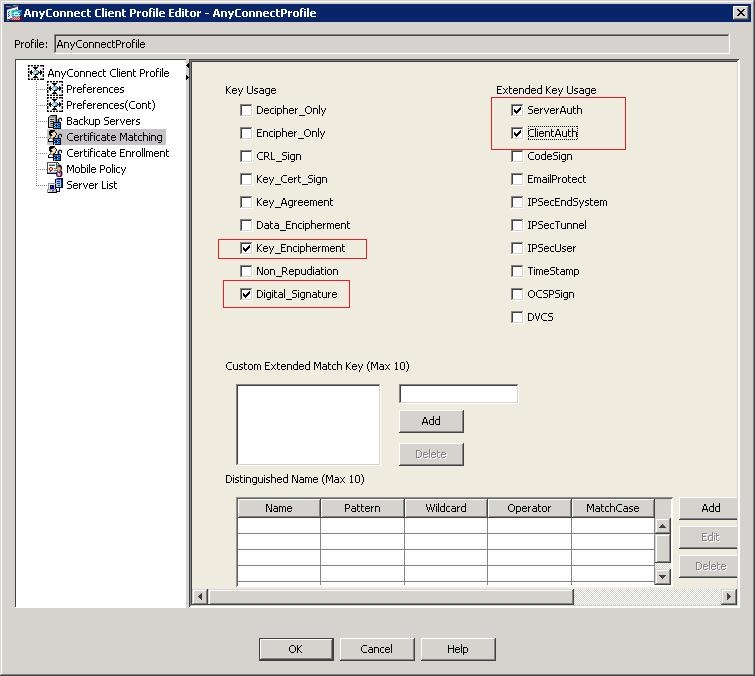The height and width of the screenshot is (676, 755).
Task: Check the Key_Cert_Sign option
Action: tap(246, 179)
